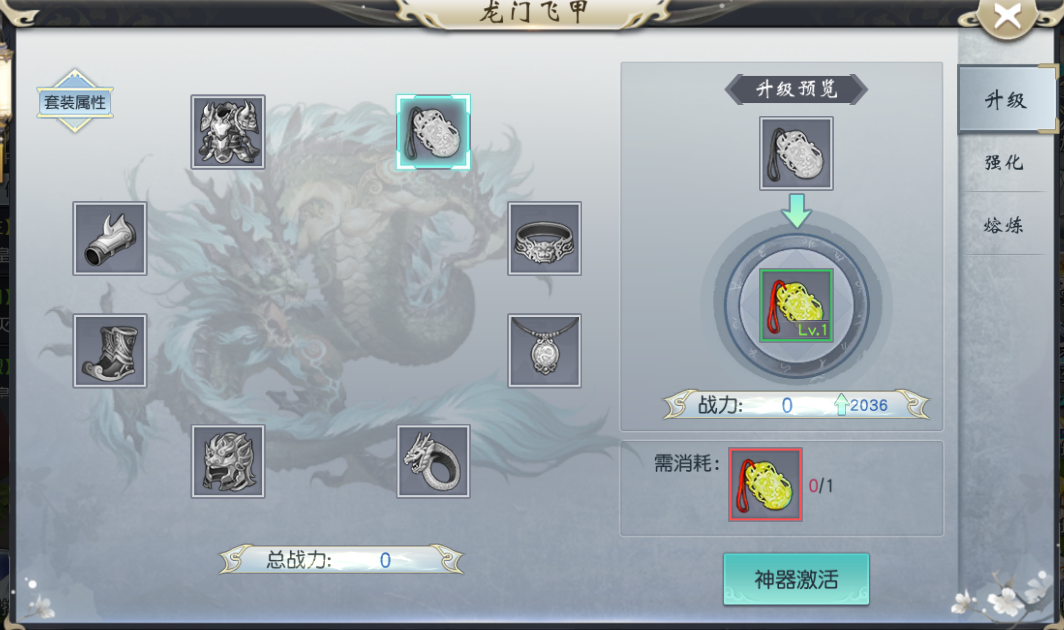
Task: Open the 熔炼 tab
Action: (x=1004, y=225)
